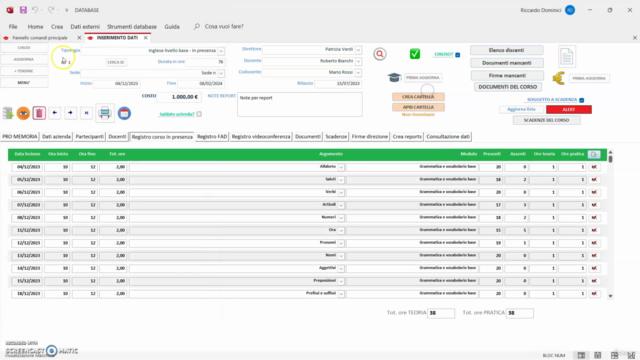640x360 pixels.
Task: Open the File menu
Action: coord(13,26)
